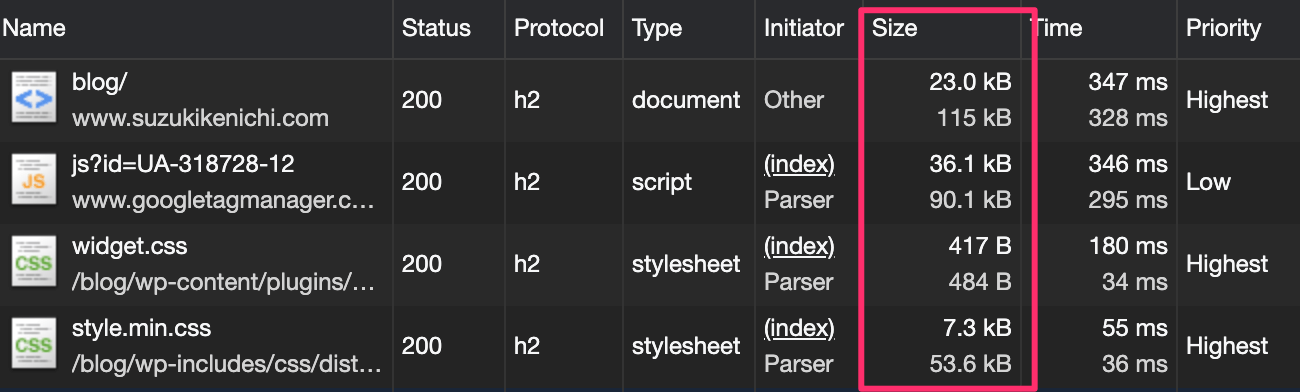Click the 55 ms time value

[x=1134, y=328]
